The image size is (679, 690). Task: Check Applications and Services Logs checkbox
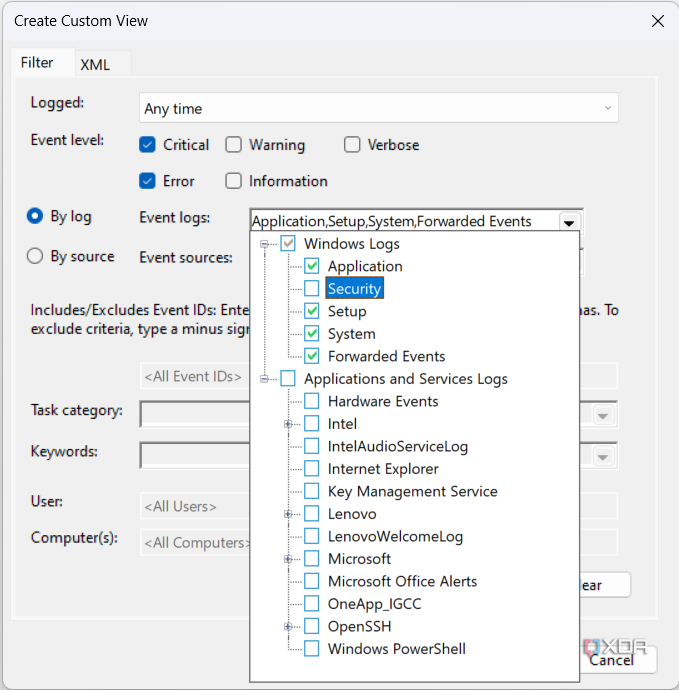click(288, 378)
